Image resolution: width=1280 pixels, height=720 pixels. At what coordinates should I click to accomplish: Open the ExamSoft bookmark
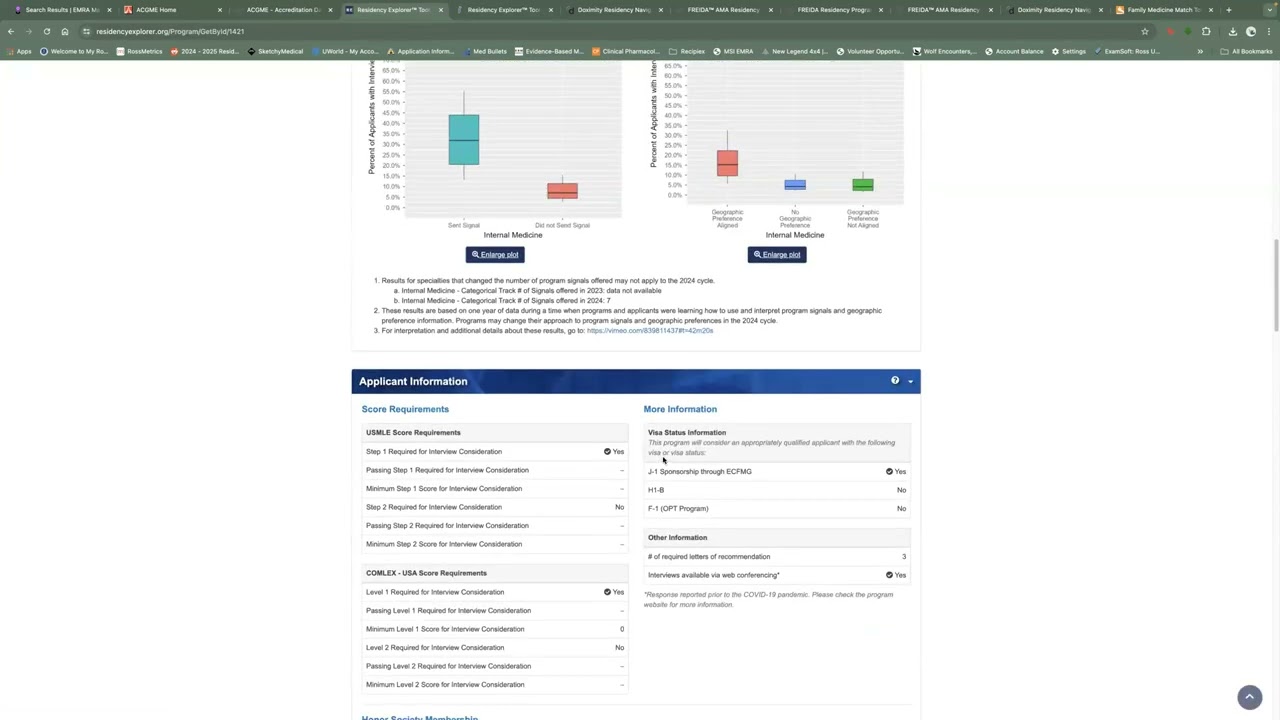[x=1126, y=51]
